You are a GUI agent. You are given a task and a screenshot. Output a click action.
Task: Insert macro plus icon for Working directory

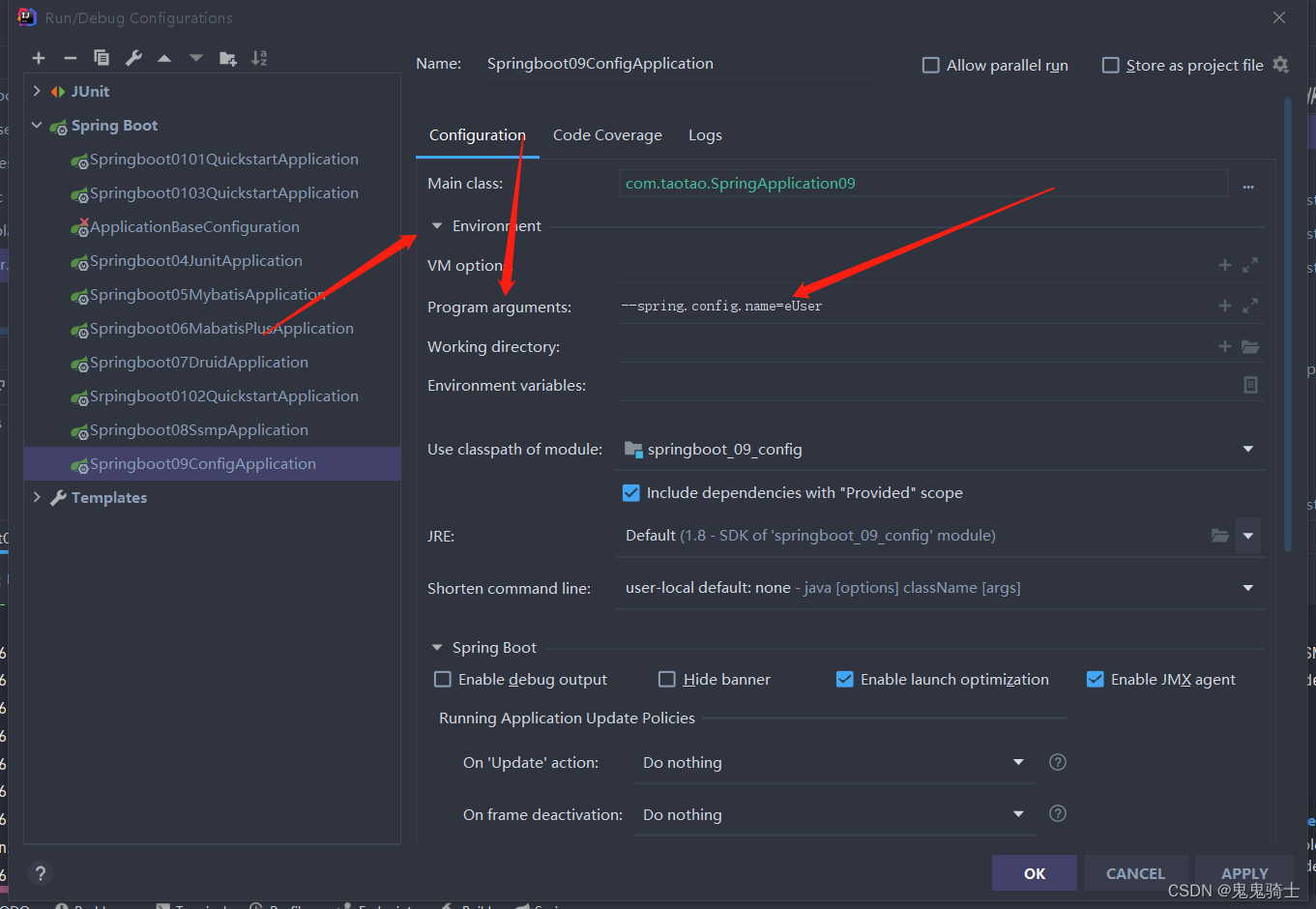[x=1224, y=346]
